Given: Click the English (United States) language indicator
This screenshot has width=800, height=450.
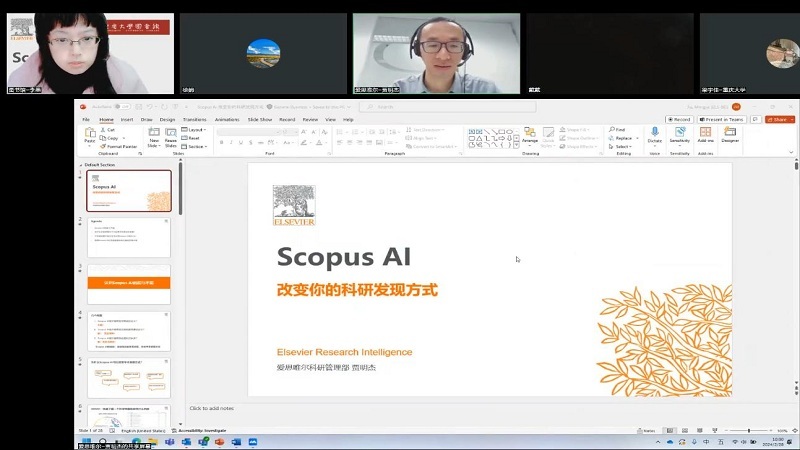Looking at the screenshot, I should pos(143,431).
